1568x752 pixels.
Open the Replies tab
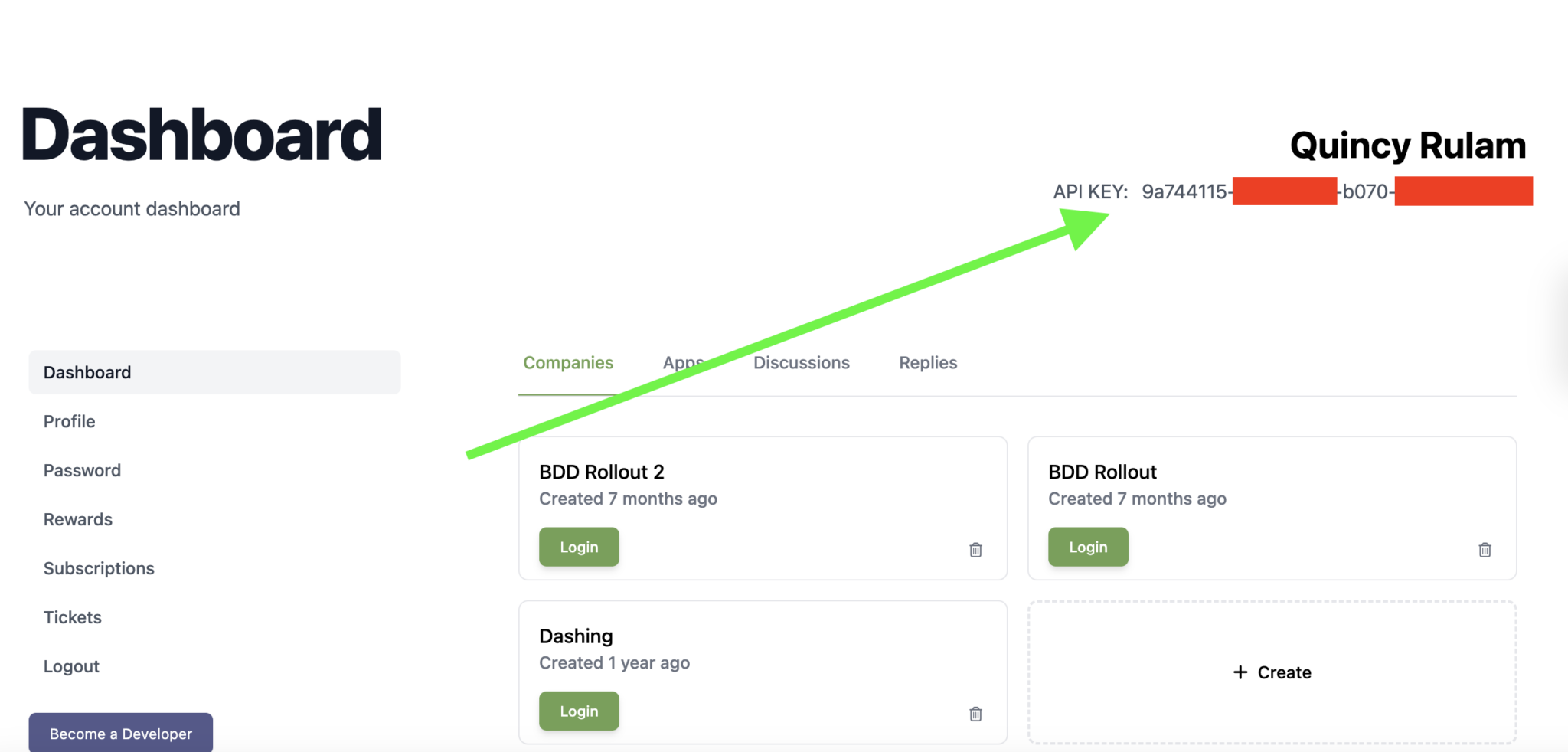pos(928,363)
